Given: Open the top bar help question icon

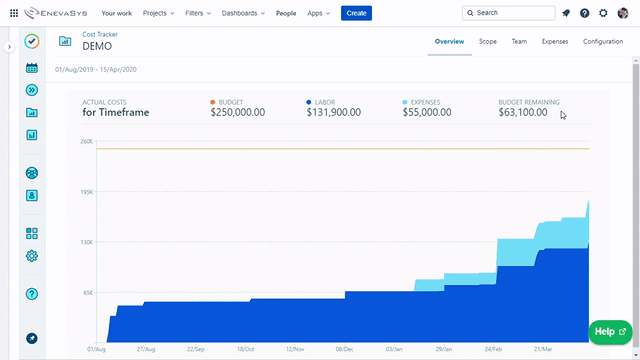Looking at the screenshot, I should (x=584, y=13).
